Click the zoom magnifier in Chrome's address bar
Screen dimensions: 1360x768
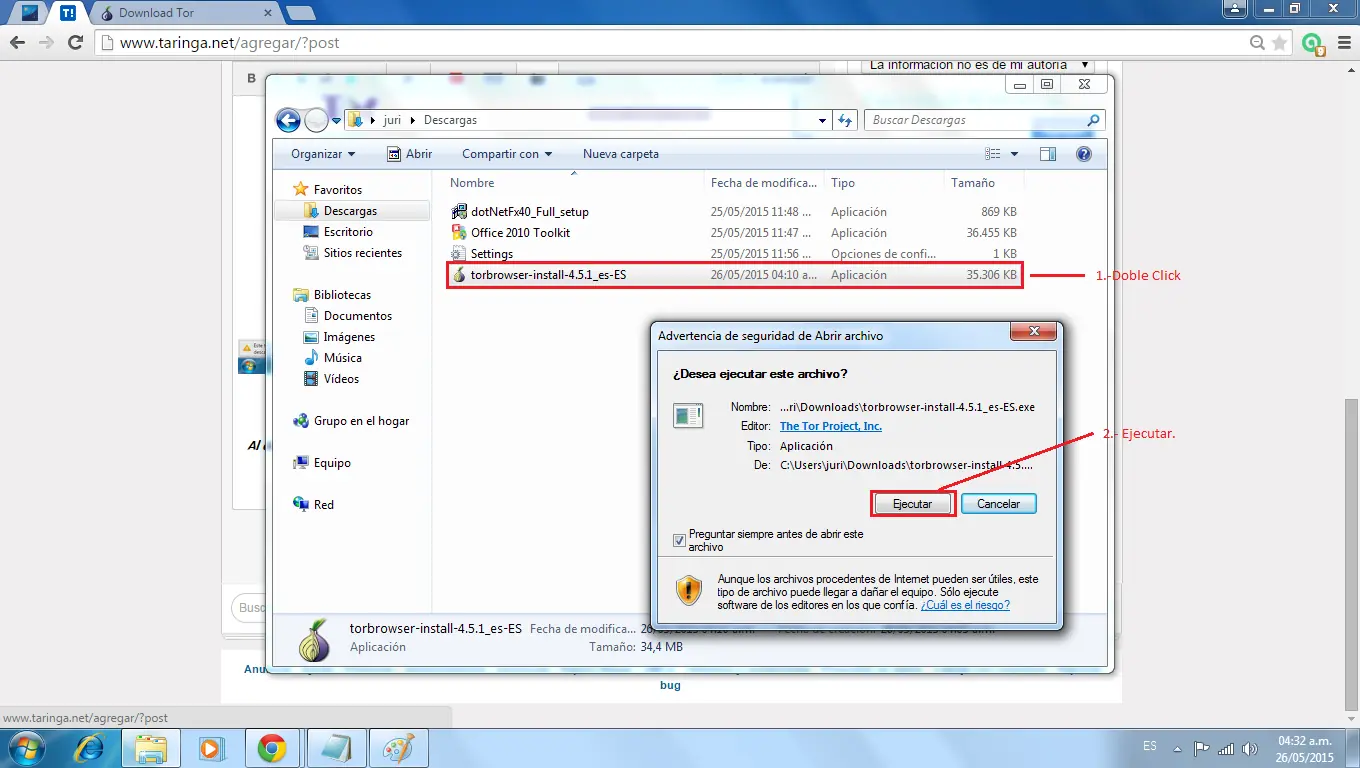click(1258, 43)
